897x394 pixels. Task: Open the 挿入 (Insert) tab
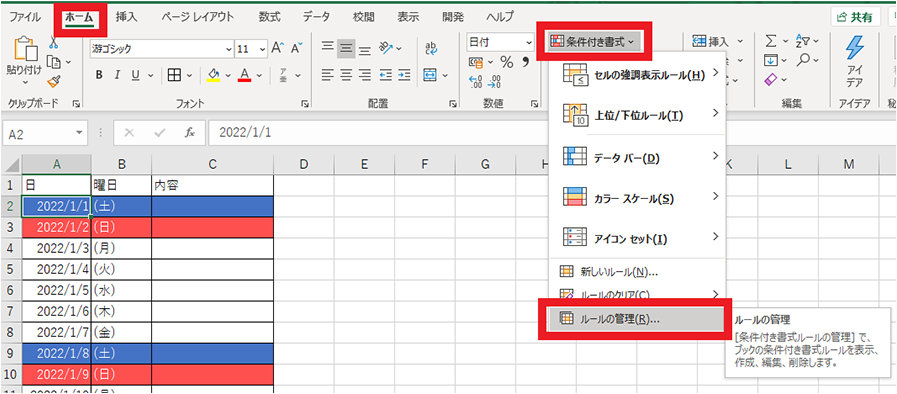pos(126,17)
